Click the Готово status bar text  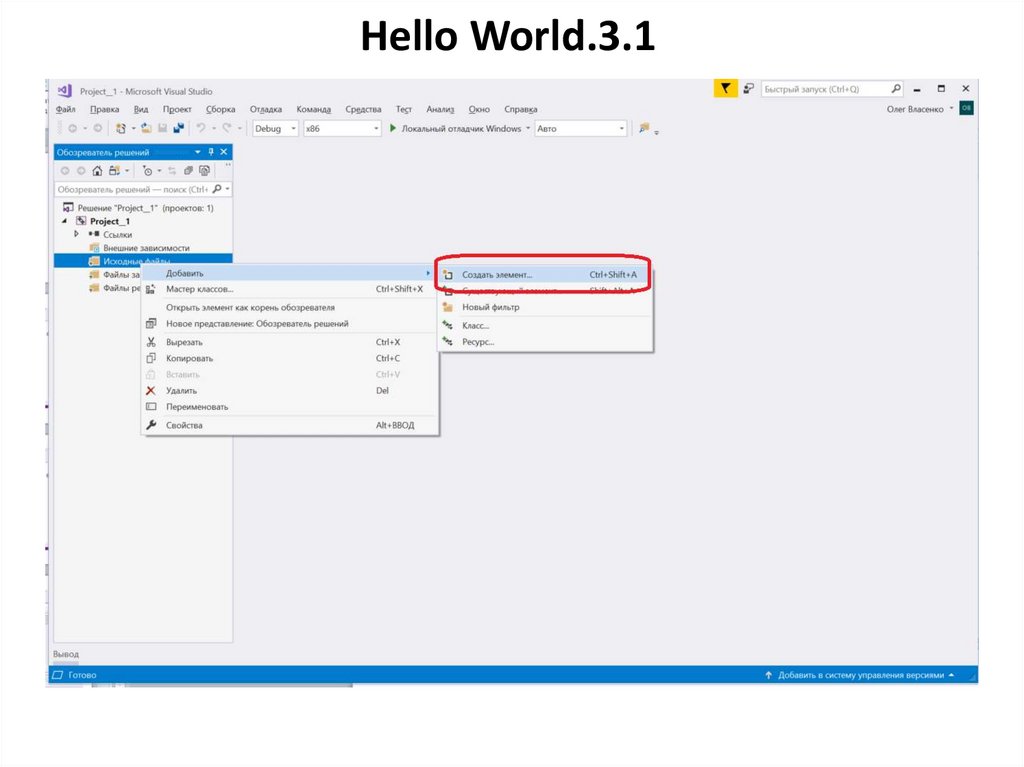point(82,675)
